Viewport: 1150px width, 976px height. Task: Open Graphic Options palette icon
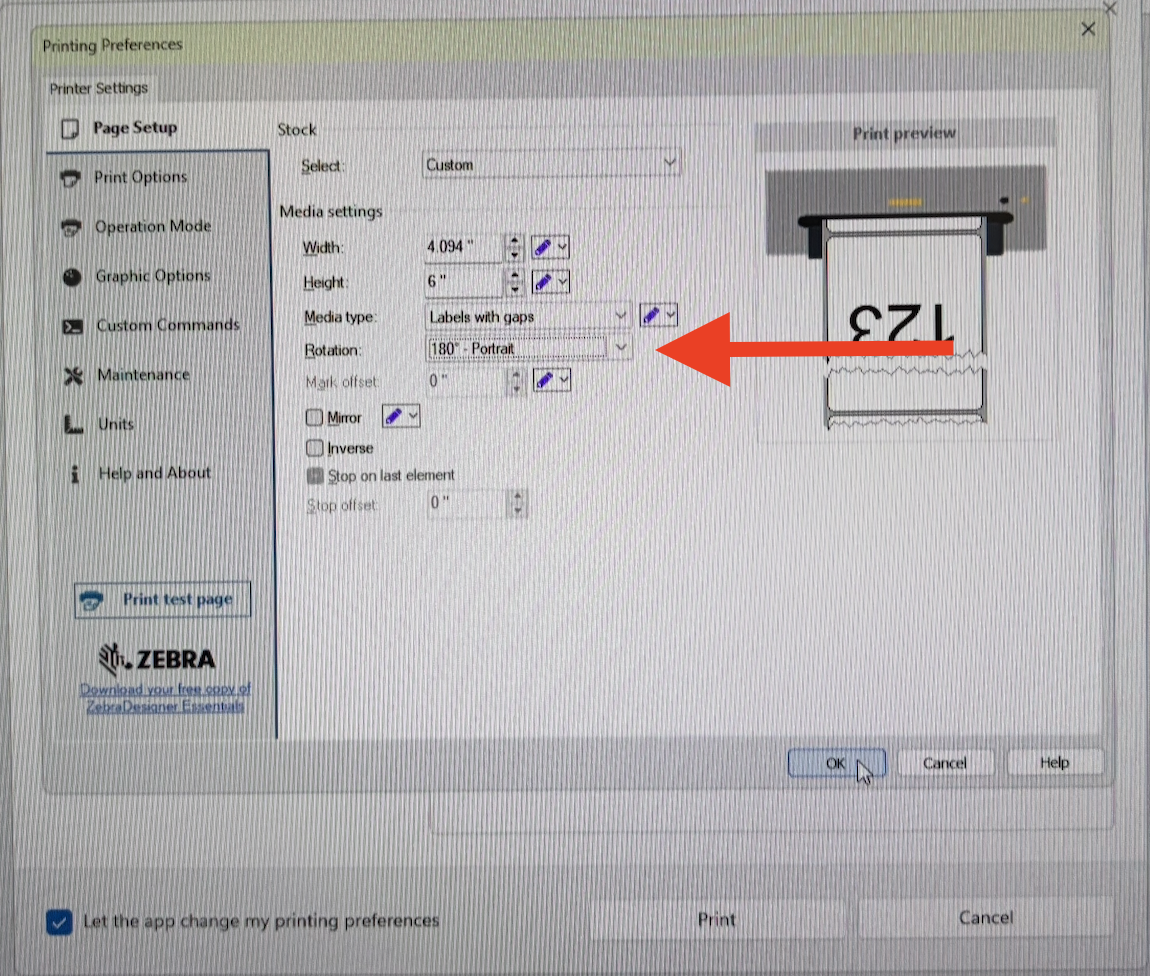(72, 276)
